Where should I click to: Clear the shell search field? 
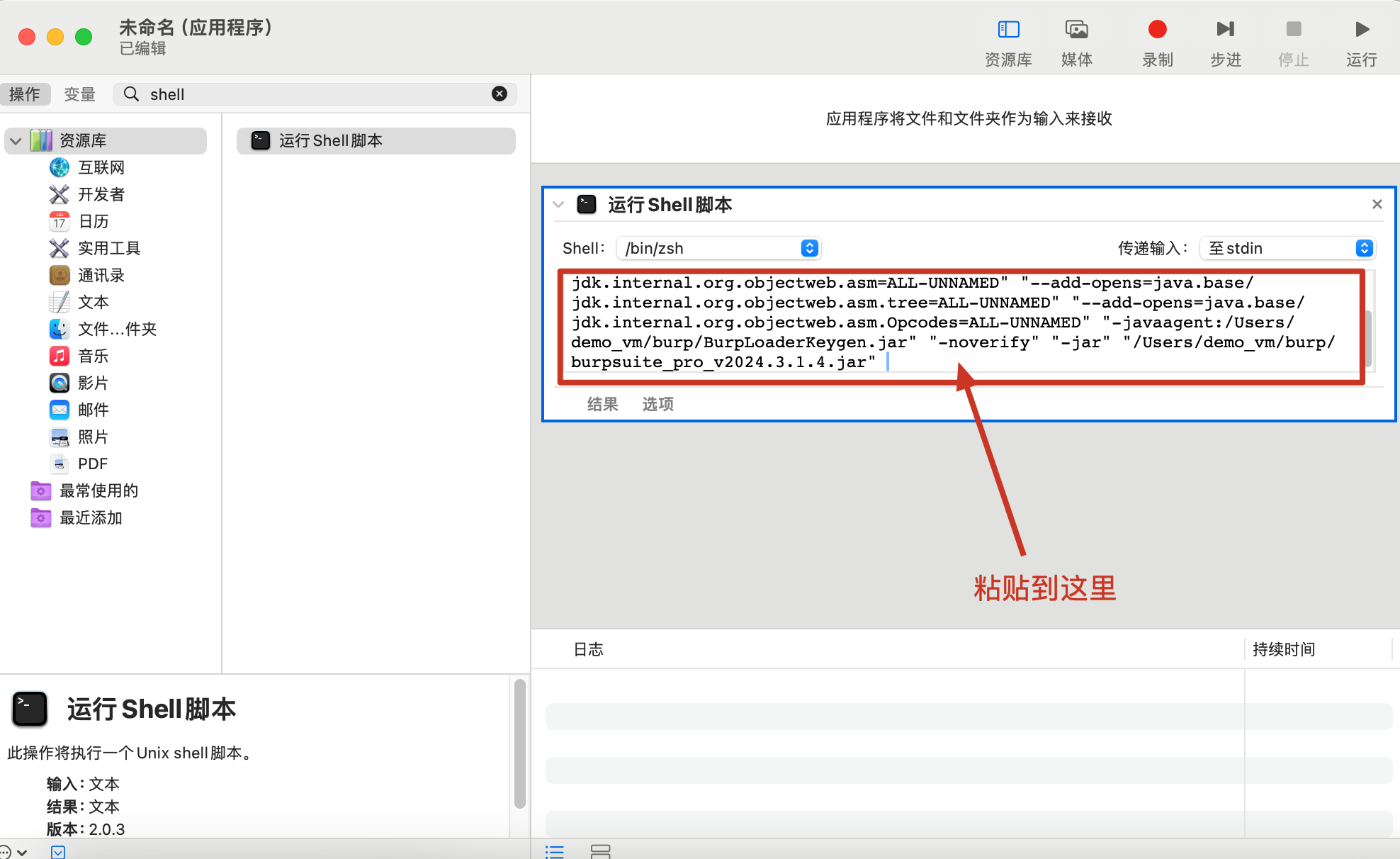coord(499,94)
